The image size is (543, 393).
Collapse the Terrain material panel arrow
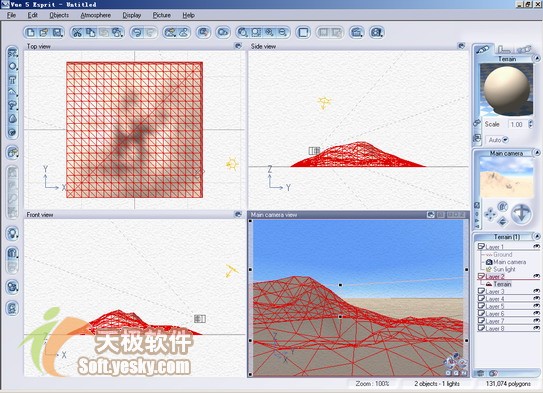tap(536, 58)
